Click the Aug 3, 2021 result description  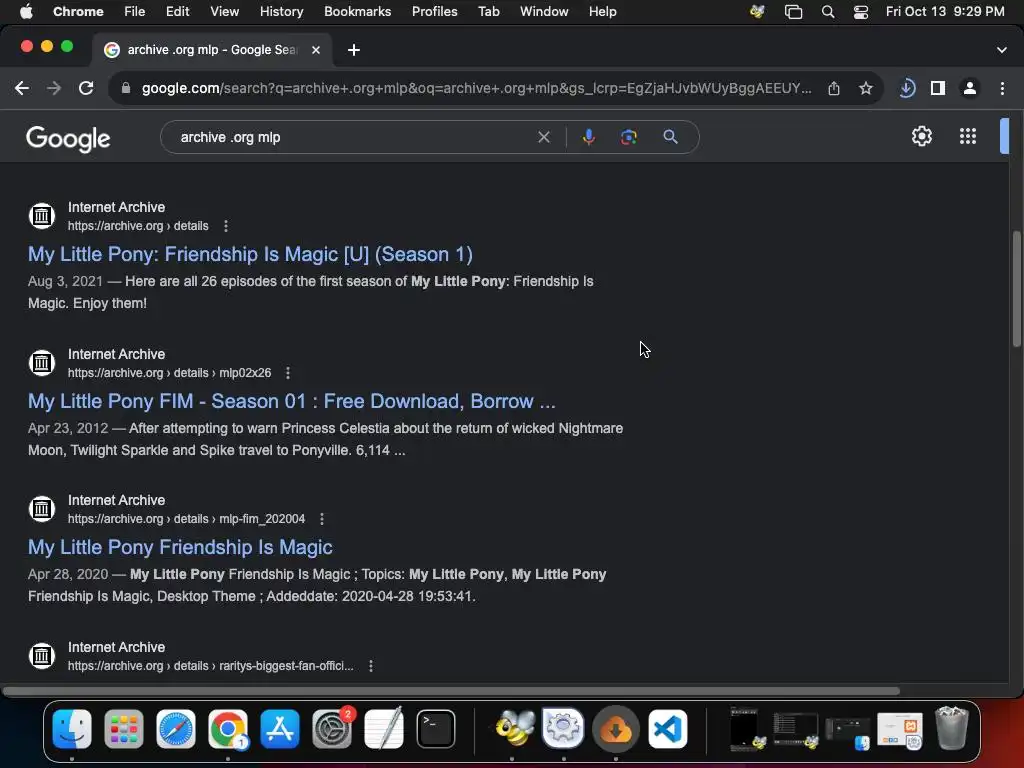coord(311,292)
